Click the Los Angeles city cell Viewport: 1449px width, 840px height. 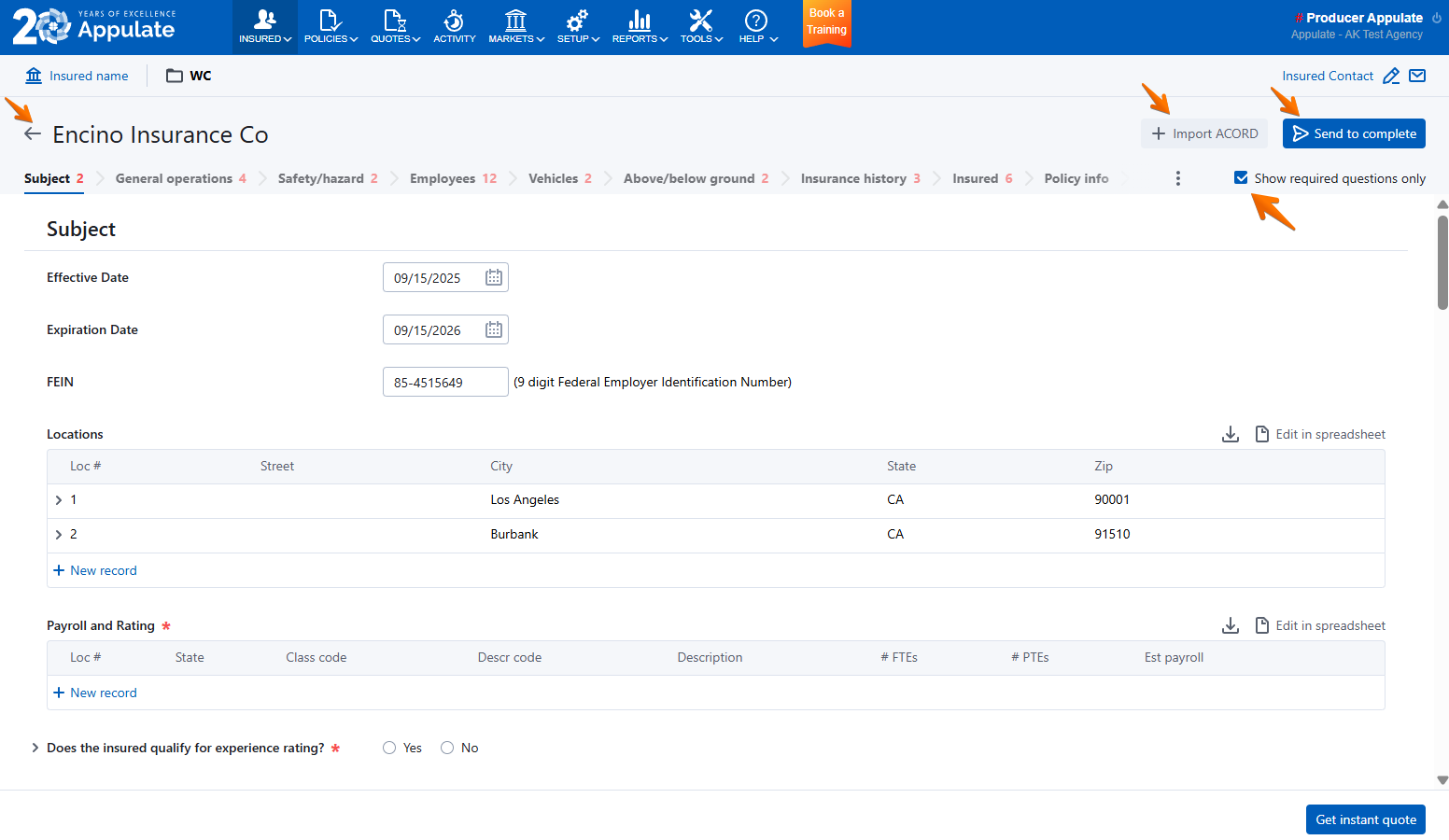click(525, 500)
